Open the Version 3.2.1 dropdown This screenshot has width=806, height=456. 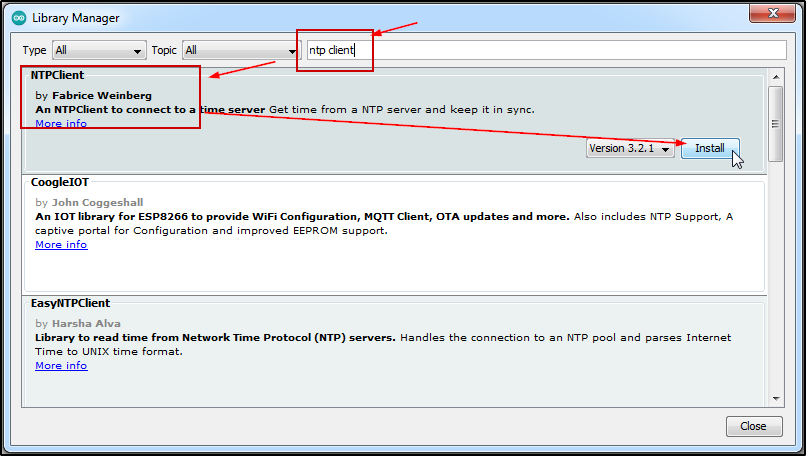click(630, 148)
